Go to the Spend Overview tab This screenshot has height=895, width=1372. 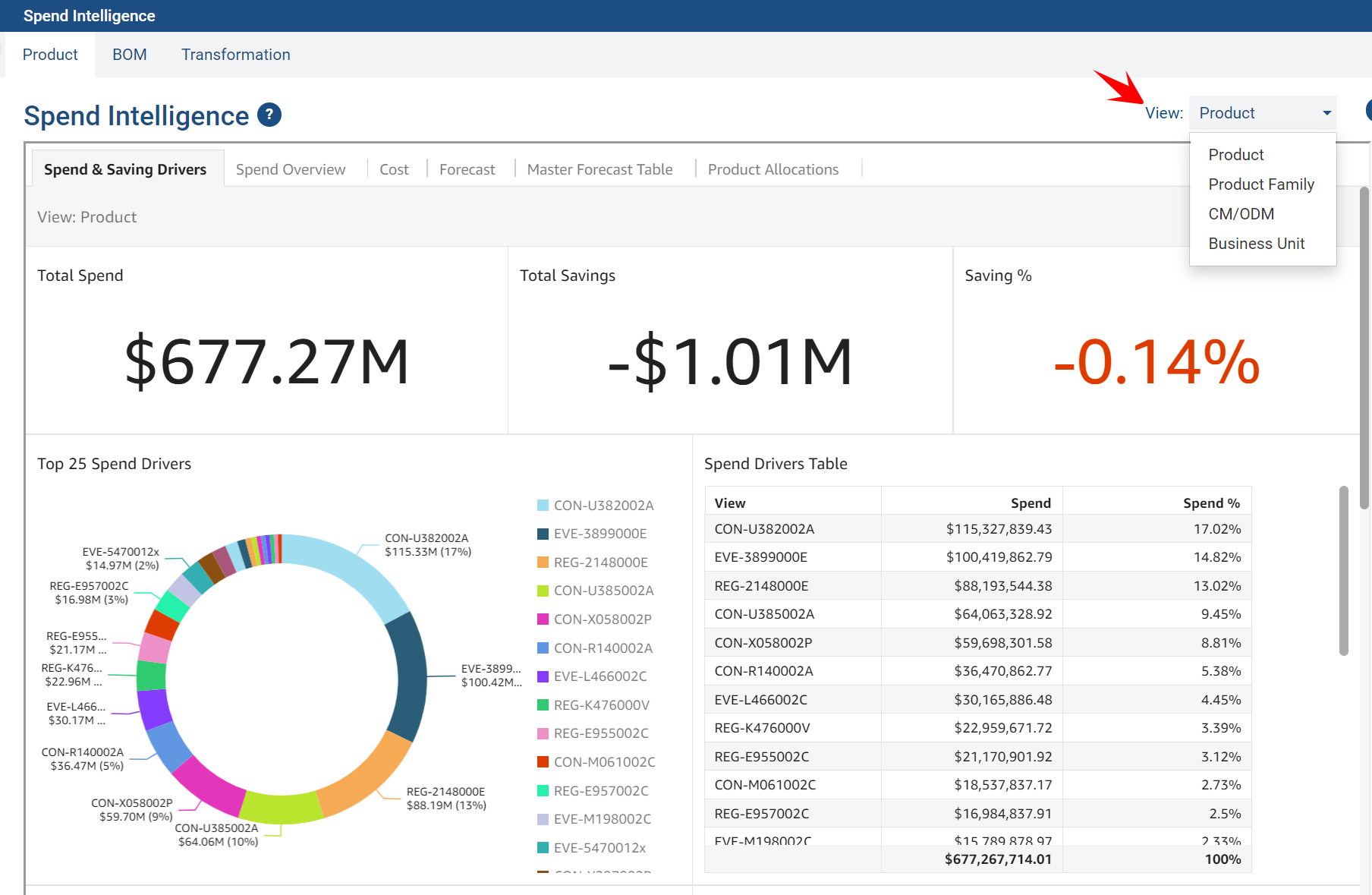pos(290,169)
